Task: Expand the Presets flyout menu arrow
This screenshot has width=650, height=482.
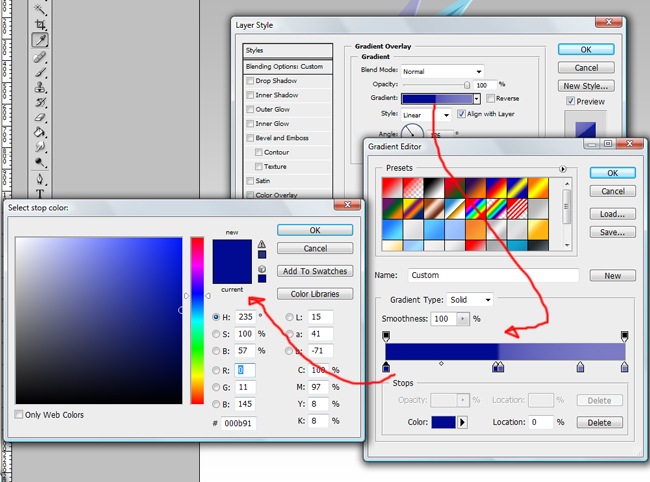Action: (x=563, y=169)
